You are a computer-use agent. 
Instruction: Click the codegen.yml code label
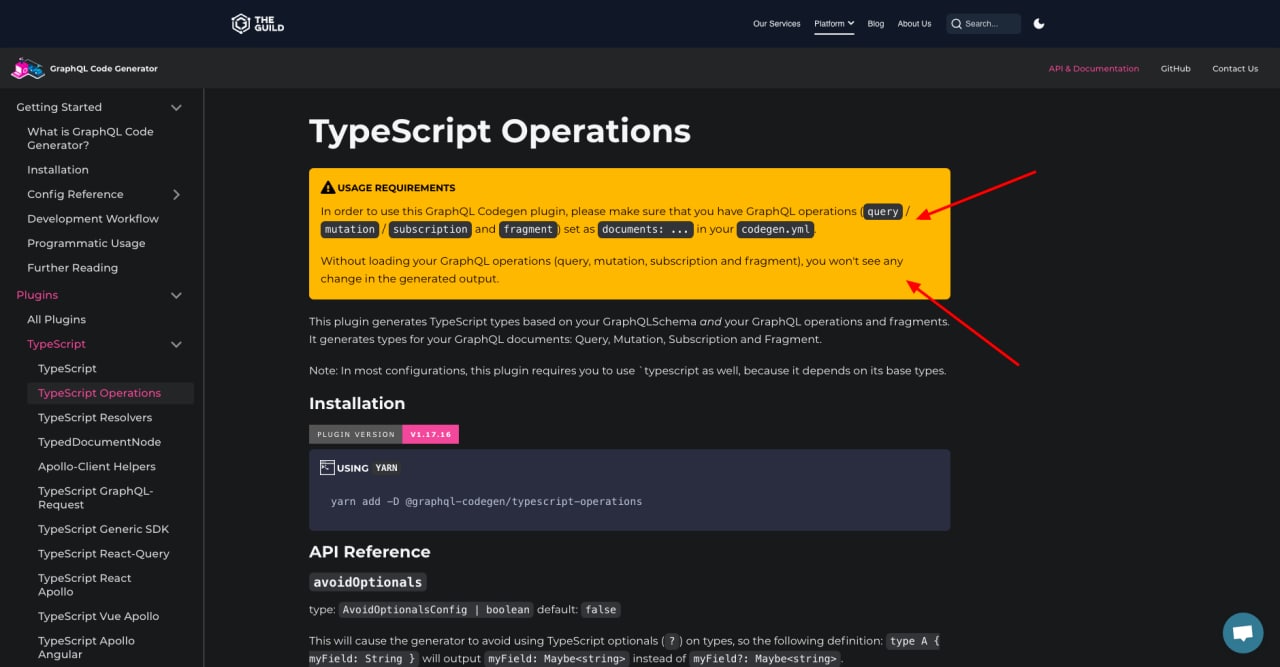[x=776, y=229]
